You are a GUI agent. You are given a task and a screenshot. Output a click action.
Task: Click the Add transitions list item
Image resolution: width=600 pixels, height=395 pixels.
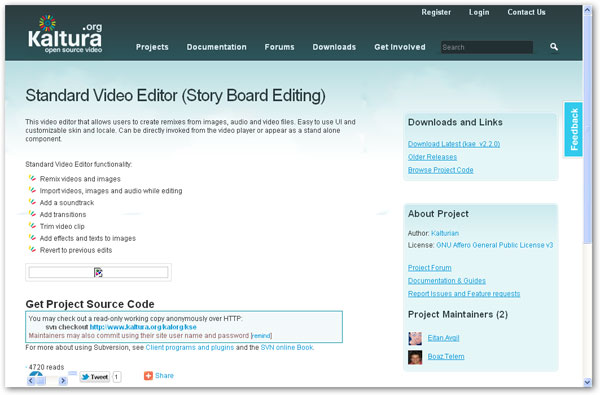pyautogui.click(x=63, y=214)
